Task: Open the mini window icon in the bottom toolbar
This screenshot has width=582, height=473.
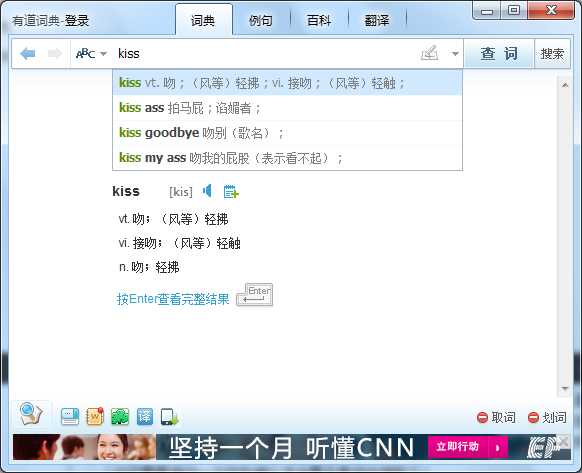Action: point(70,417)
